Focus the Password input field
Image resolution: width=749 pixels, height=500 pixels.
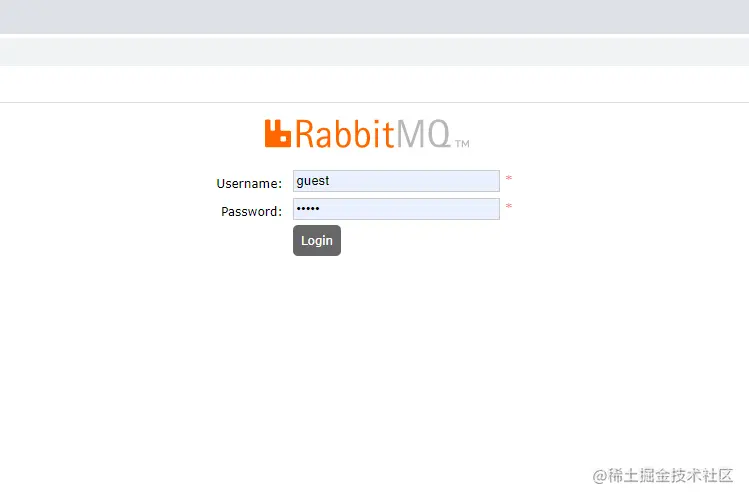(396, 209)
